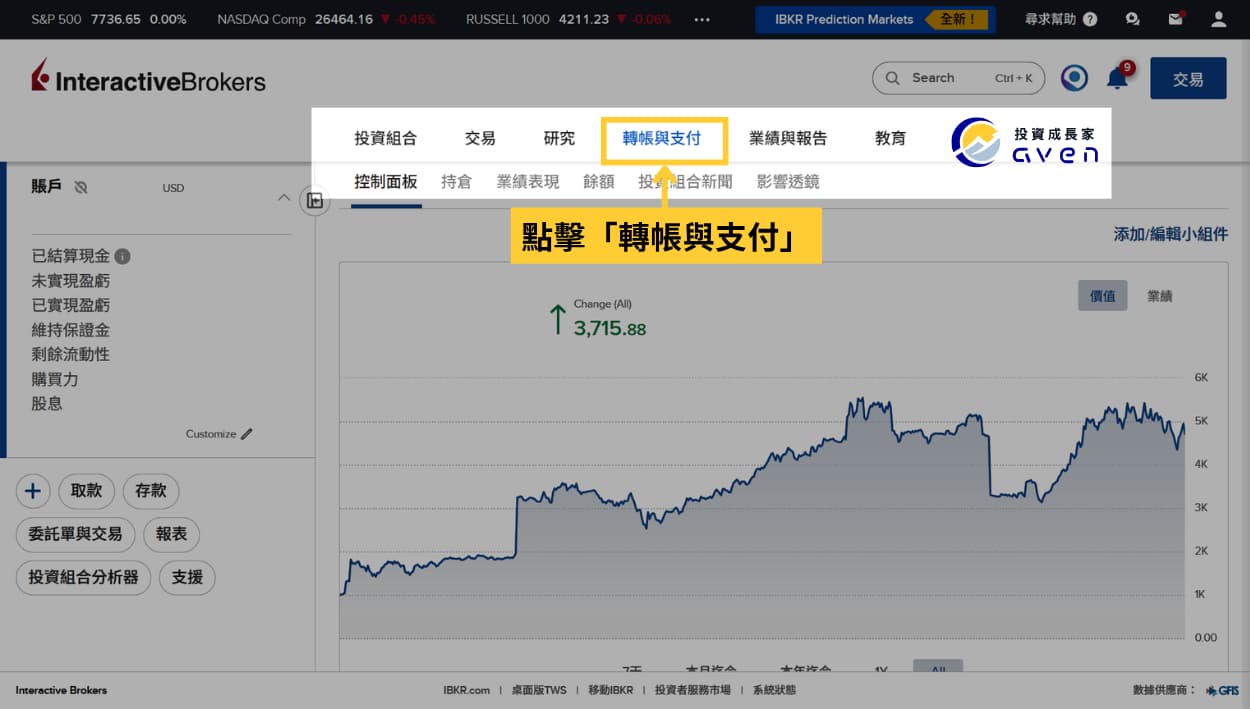Image resolution: width=1250 pixels, height=709 pixels.
Task: Open the 轉帳與支付 menu
Action: 662,139
